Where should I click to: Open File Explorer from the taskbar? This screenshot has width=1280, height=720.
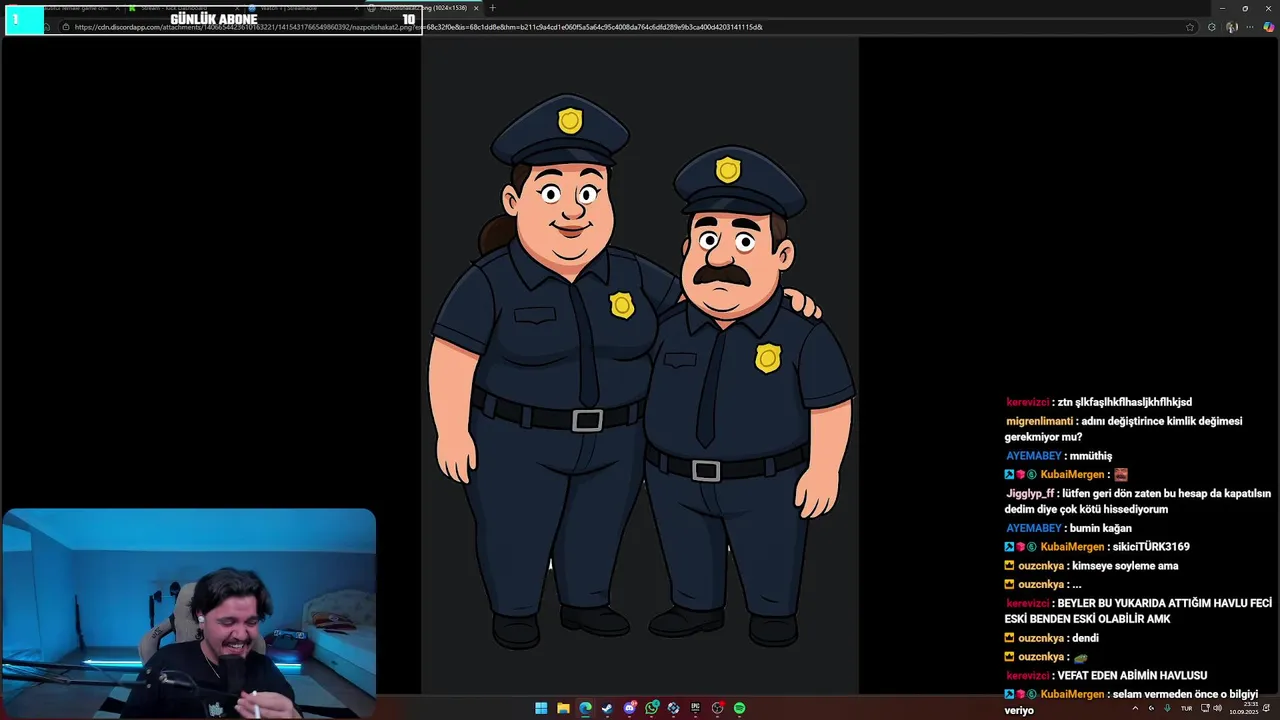pyautogui.click(x=563, y=708)
